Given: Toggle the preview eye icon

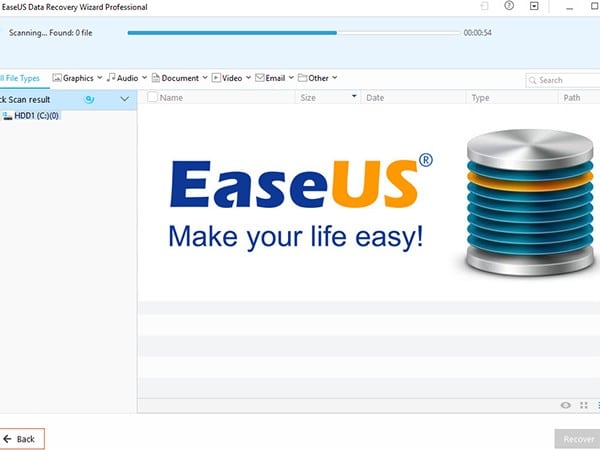Looking at the screenshot, I should click(x=566, y=405).
